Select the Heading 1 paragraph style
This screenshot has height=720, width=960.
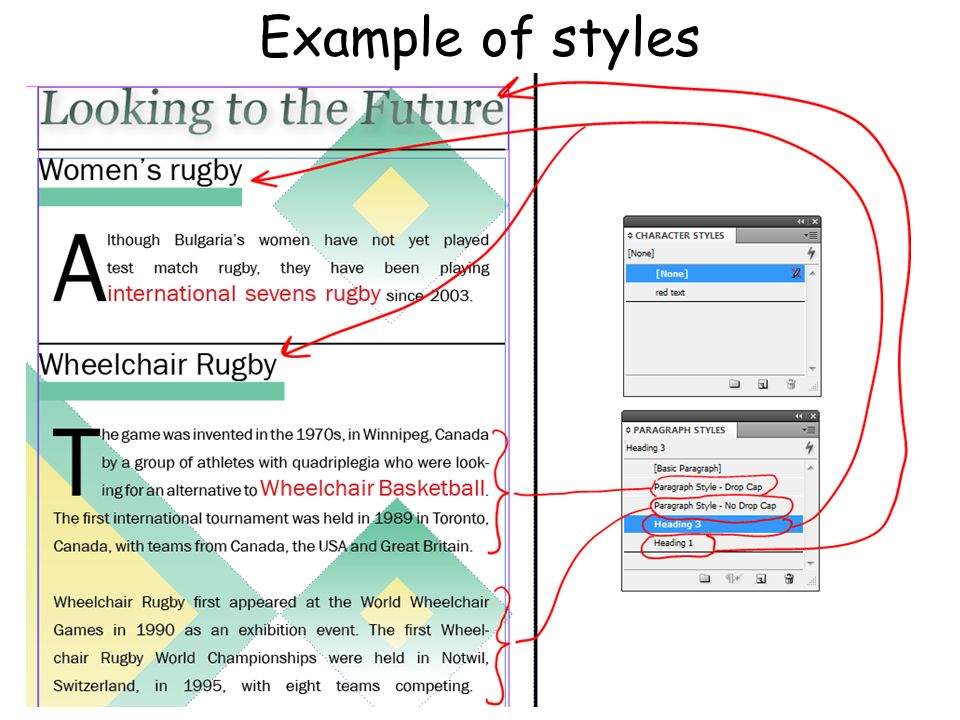[713, 542]
